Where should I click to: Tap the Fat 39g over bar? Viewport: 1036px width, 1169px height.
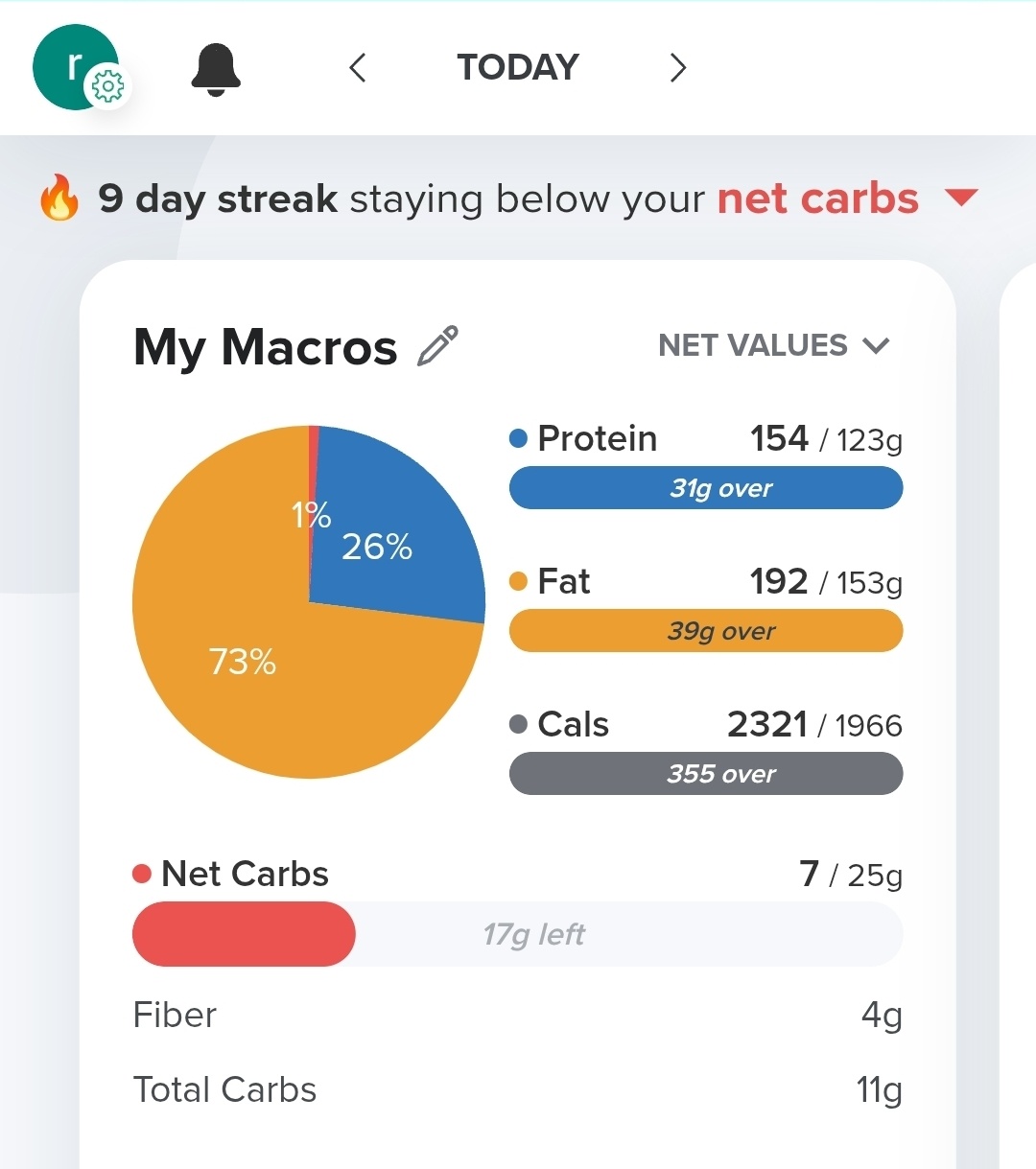click(x=706, y=631)
